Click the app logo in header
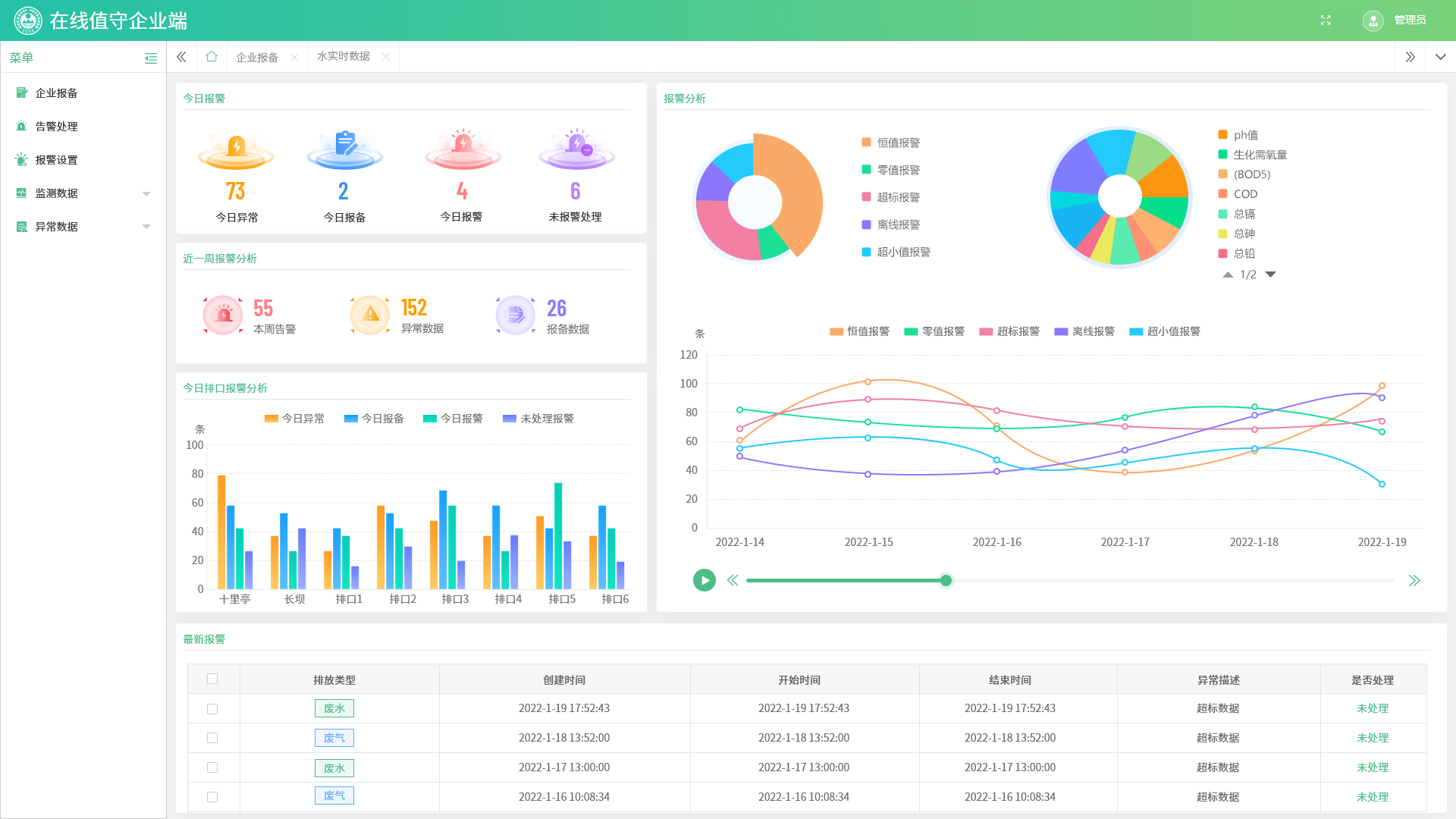The height and width of the screenshot is (819, 1456). 28,20
